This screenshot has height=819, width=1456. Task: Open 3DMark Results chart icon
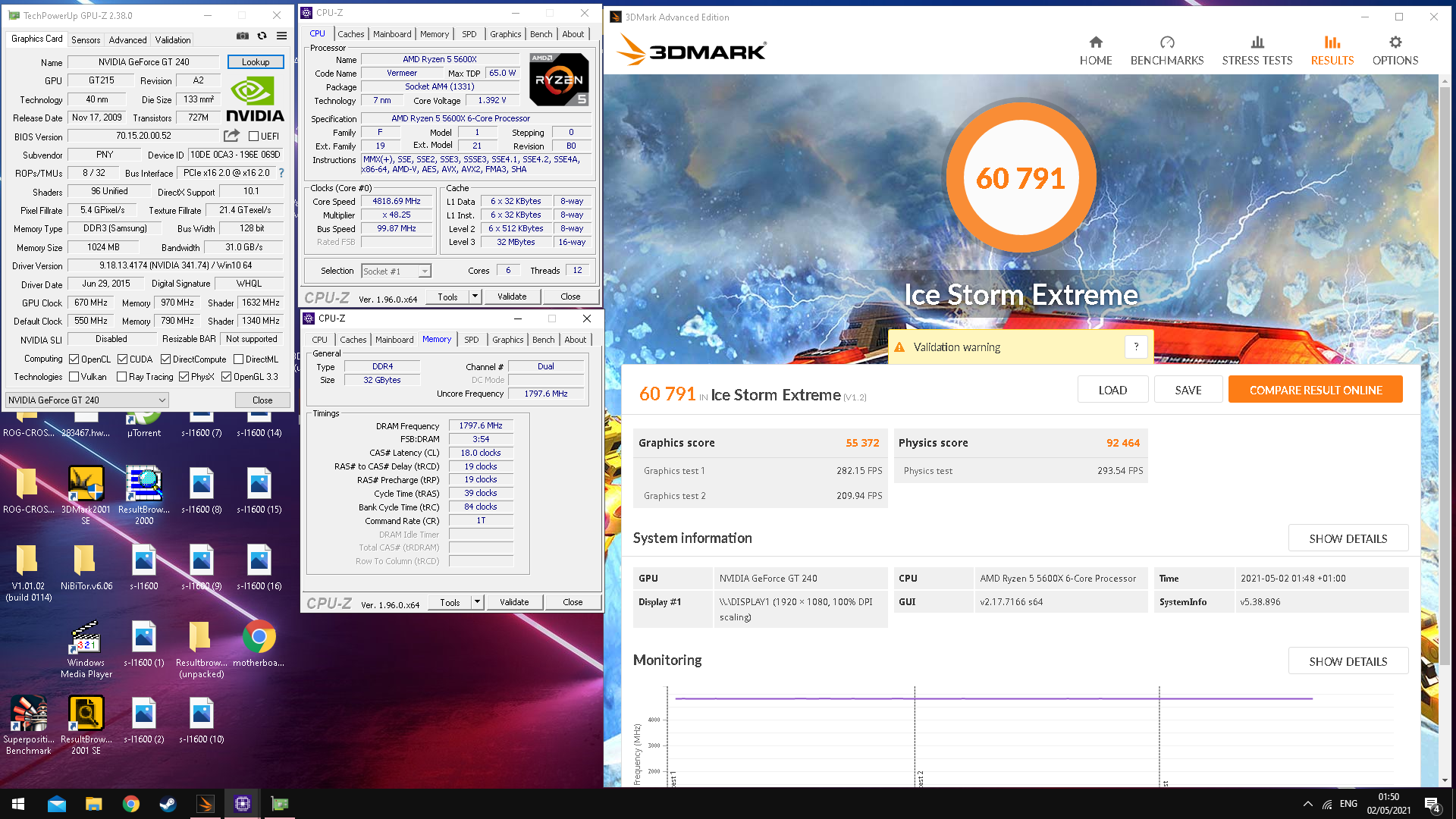tap(1332, 42)
